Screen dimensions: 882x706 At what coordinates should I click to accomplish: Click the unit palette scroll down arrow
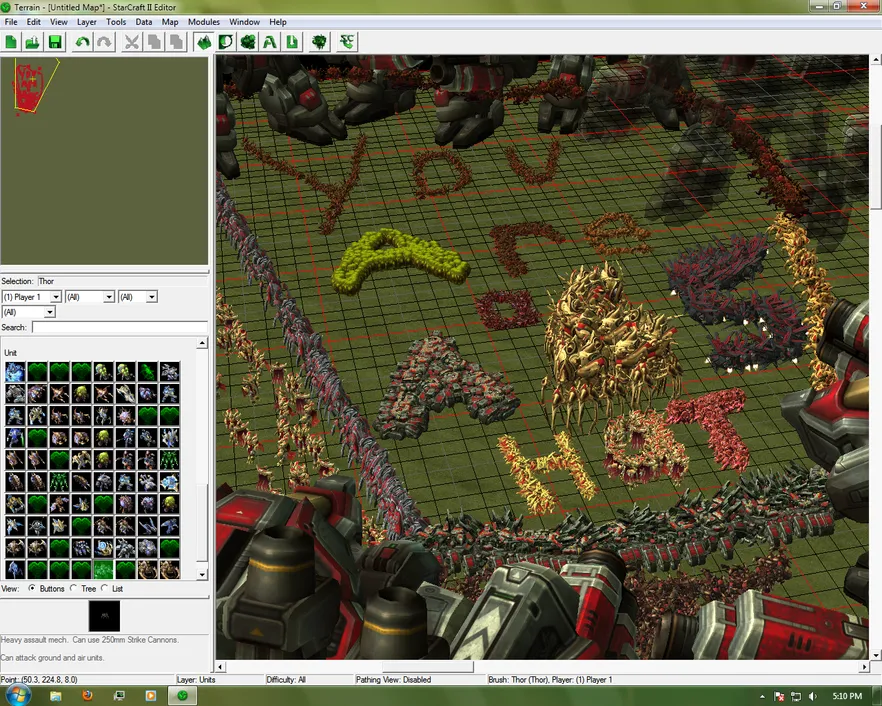coord(202,574)
